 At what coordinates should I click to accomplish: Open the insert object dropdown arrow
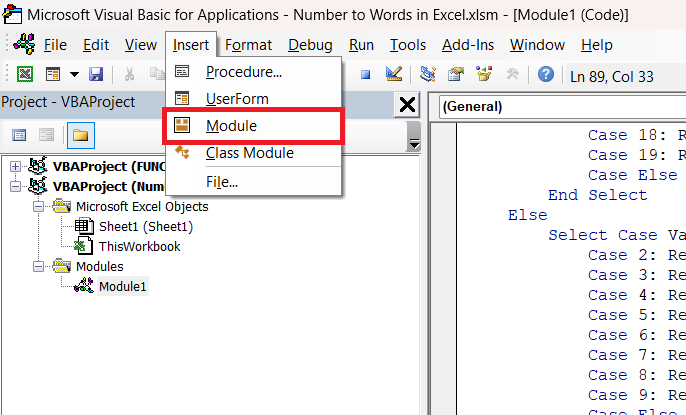(x=74, y=74)
